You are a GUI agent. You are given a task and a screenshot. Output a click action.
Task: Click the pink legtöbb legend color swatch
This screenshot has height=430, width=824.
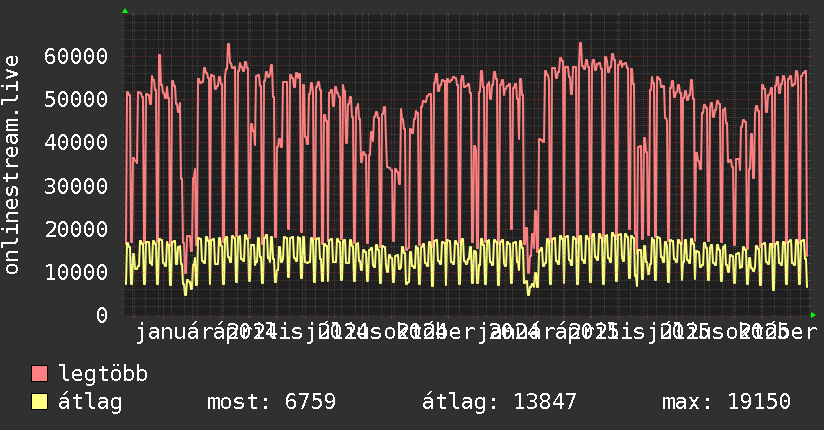tap(39, 374)
